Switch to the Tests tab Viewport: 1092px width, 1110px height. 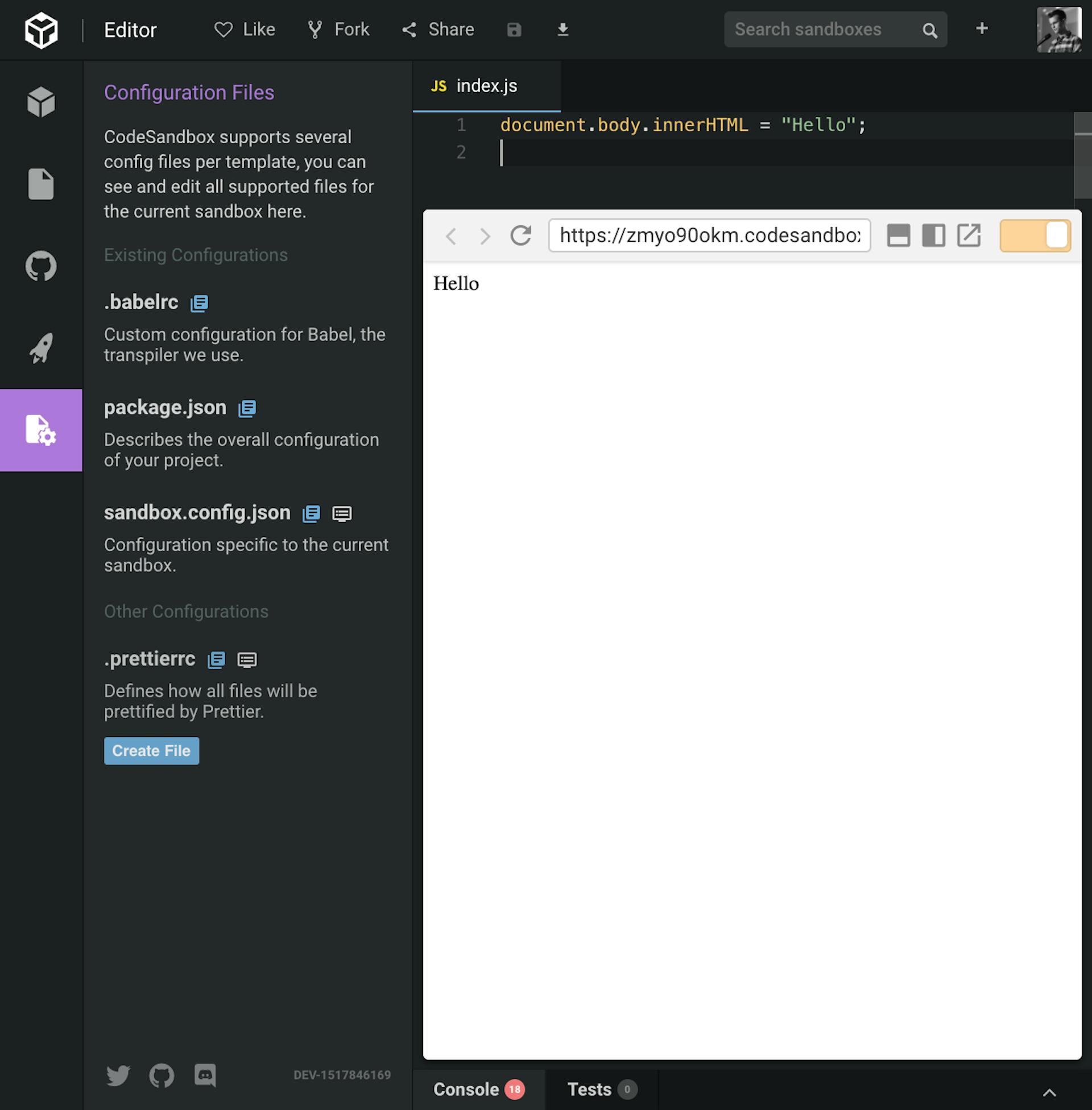[590, 1089]
